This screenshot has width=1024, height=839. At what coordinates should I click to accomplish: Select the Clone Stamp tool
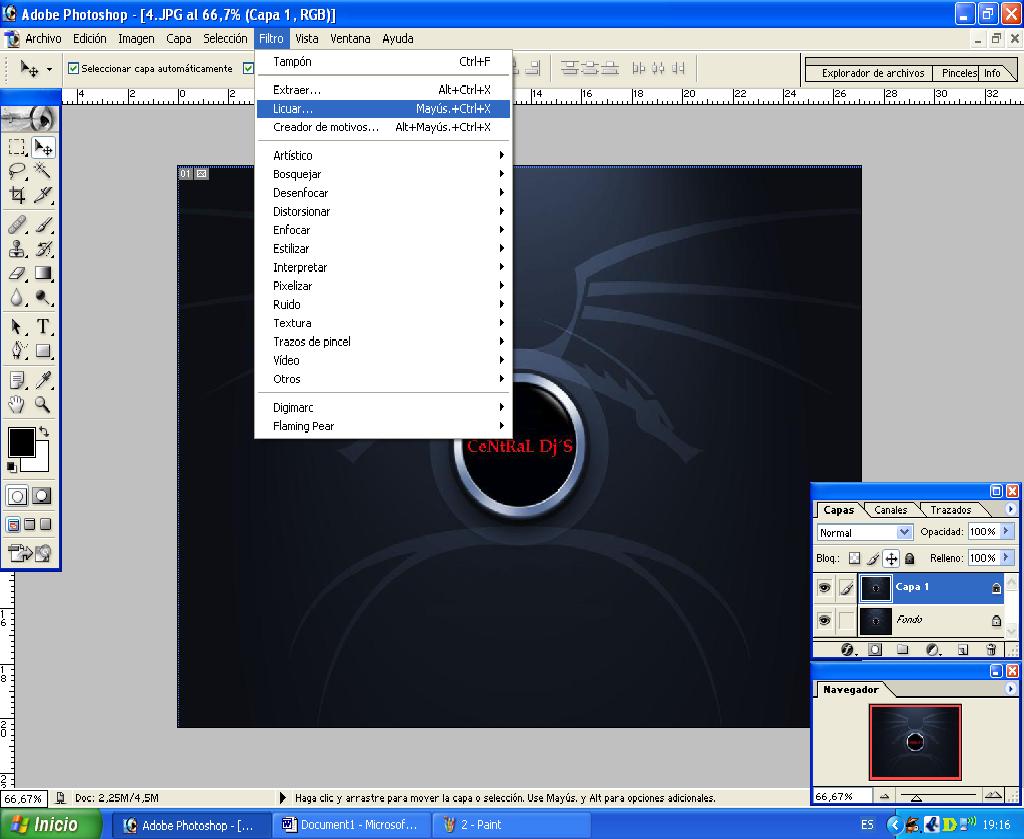coord(15,249)
